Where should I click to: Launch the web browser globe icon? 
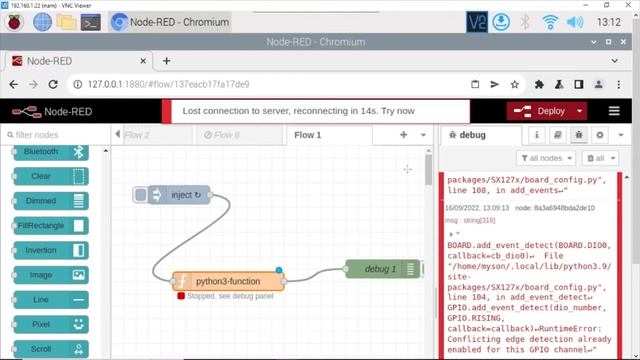pyautogui.click(x=42, y=22)
